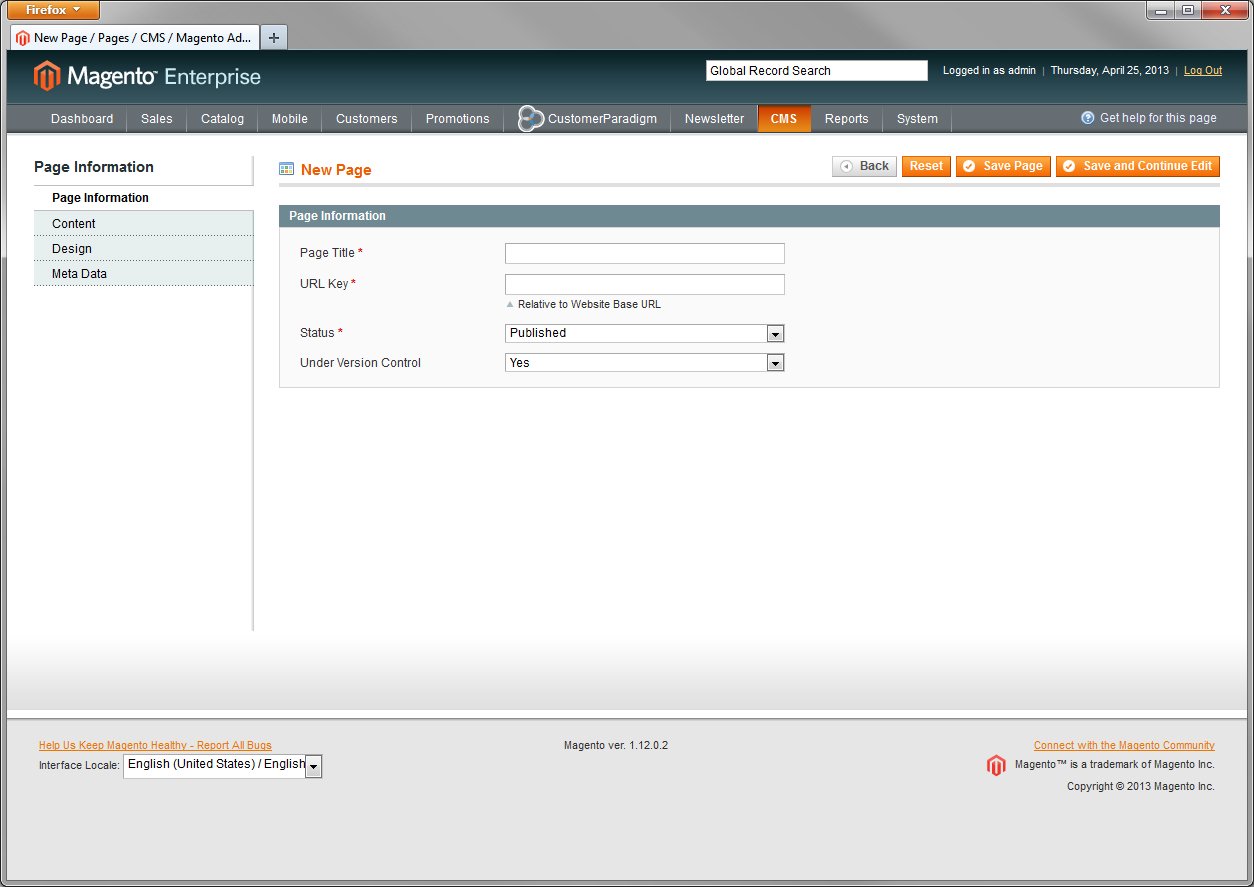1254x887 pixels.
Task: Select the Page Information side tab
Action: pos(144,198)
